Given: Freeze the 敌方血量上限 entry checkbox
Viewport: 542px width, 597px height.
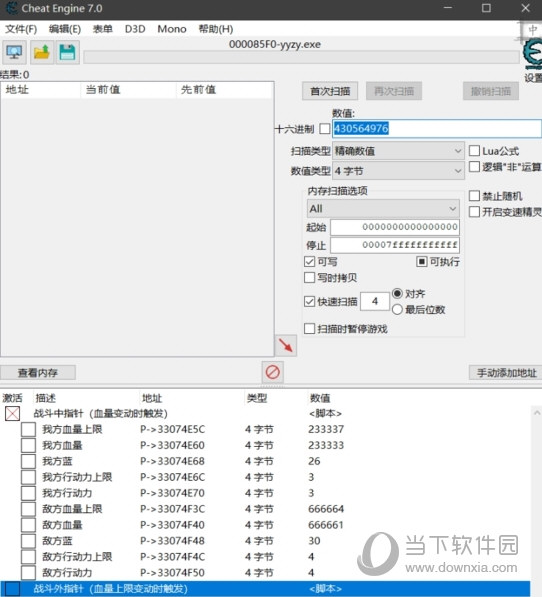Looking at the screenshot, I should 29,509.
